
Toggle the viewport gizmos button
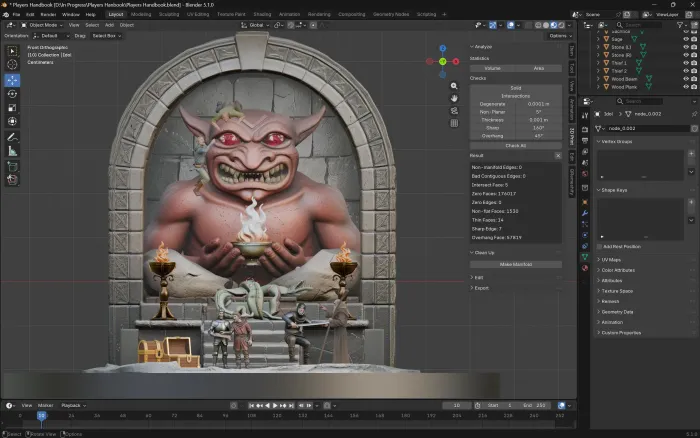(492, 25)
